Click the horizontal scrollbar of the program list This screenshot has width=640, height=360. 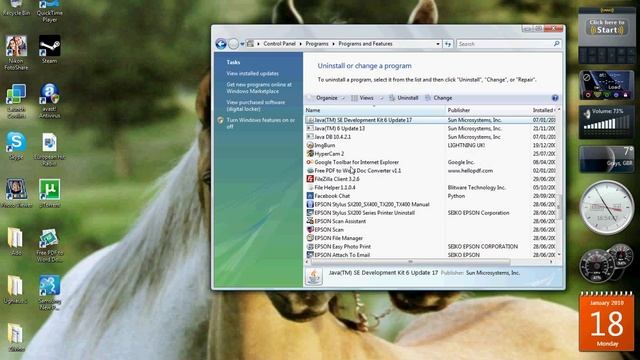coord(410,262)
